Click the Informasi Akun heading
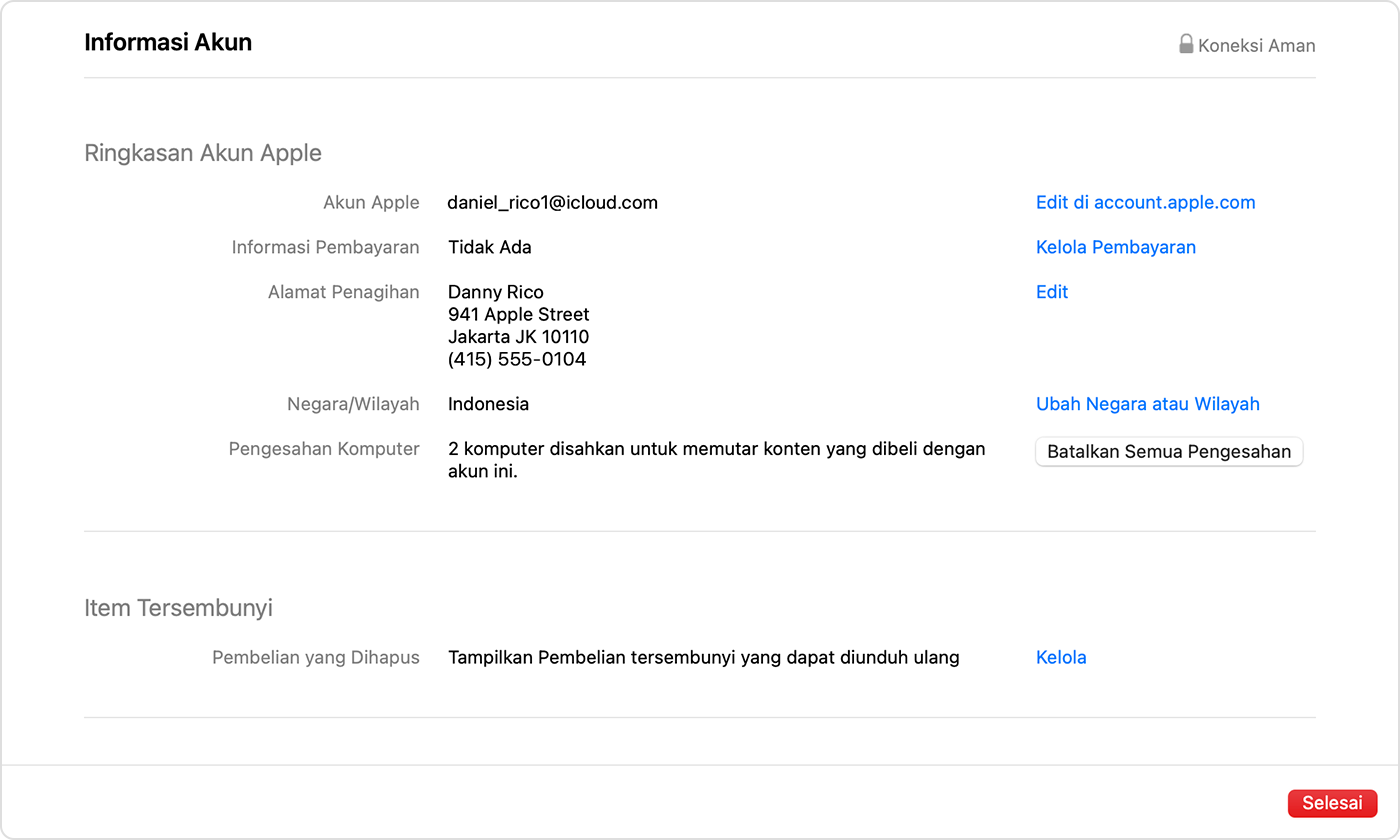The image size is (1400, 840). pos(168,42)
